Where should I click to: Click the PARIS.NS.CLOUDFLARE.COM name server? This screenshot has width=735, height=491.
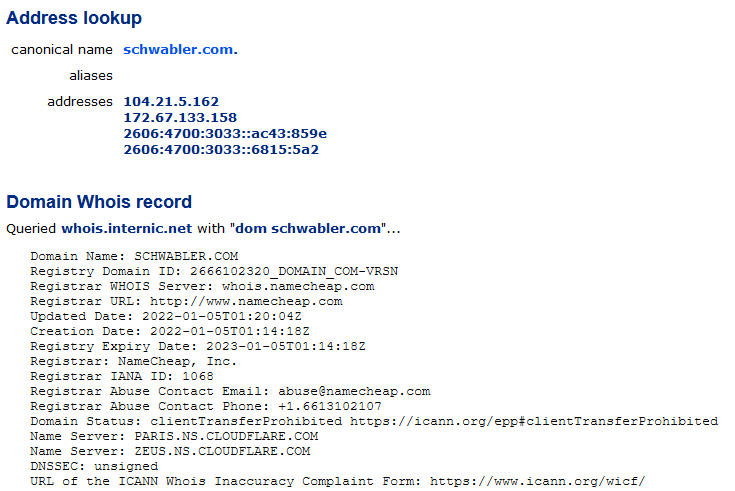tap(226, 436)
